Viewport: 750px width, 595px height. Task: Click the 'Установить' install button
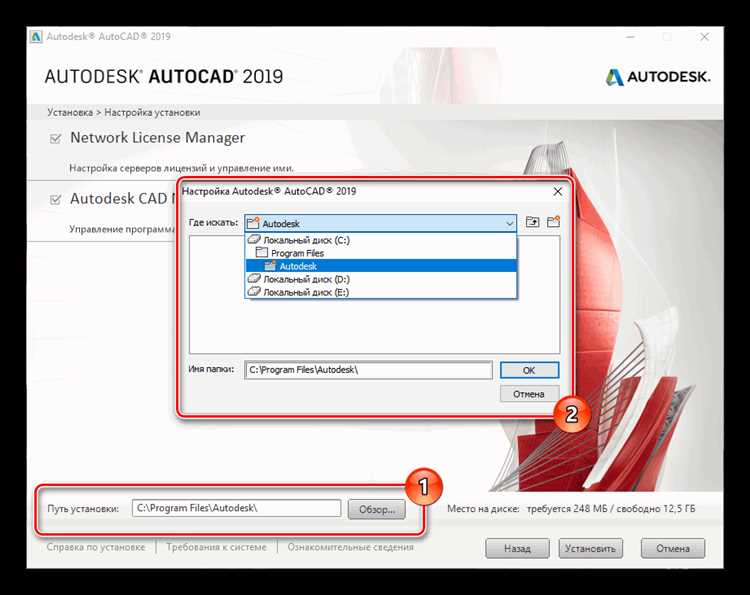coord(590,549)
